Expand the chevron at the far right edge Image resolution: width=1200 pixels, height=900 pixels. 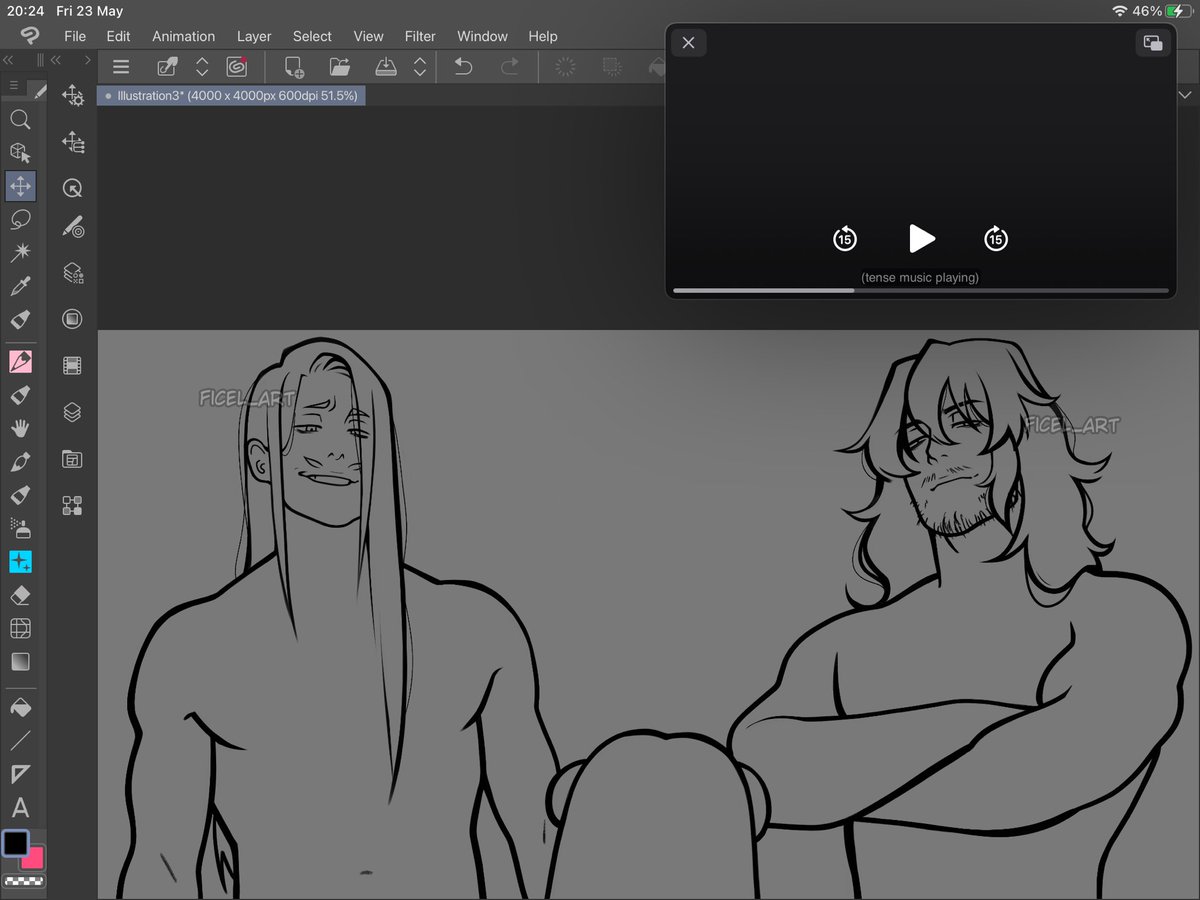click(1184, 95)
